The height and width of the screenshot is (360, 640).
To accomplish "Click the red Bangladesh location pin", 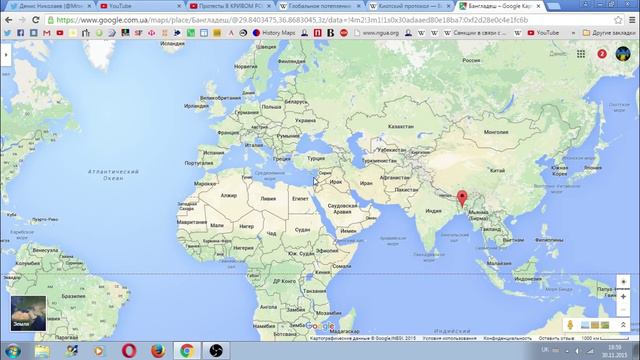I will 462,198.
